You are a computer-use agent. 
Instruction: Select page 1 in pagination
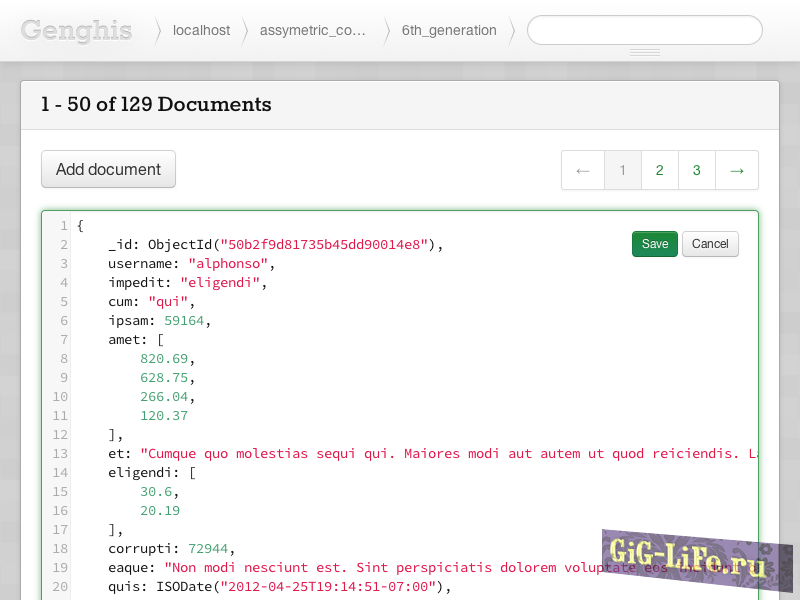pos(622,170)
